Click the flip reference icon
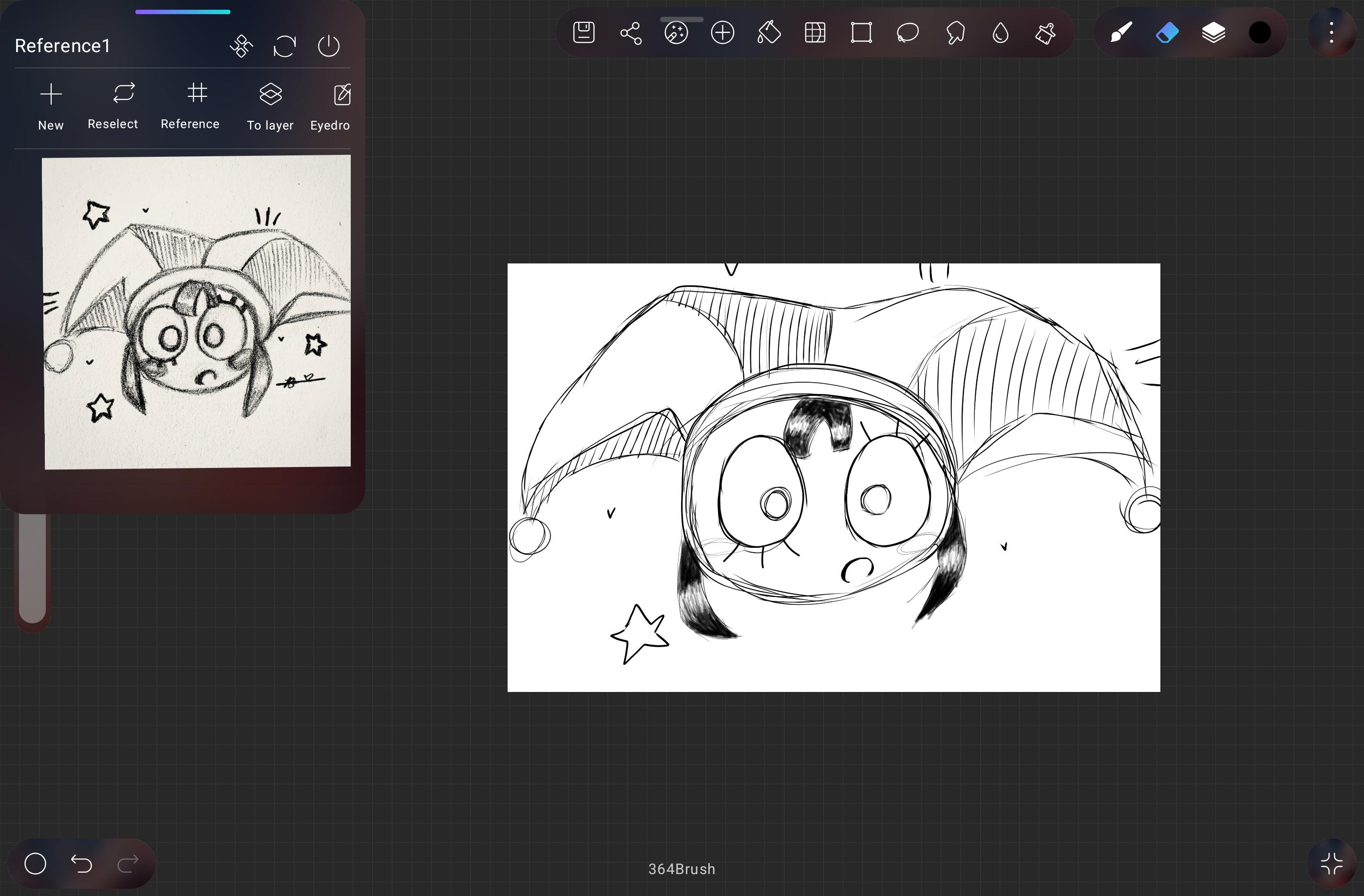The width and height of the screenshot is (1364, 896). click(241, 46)
